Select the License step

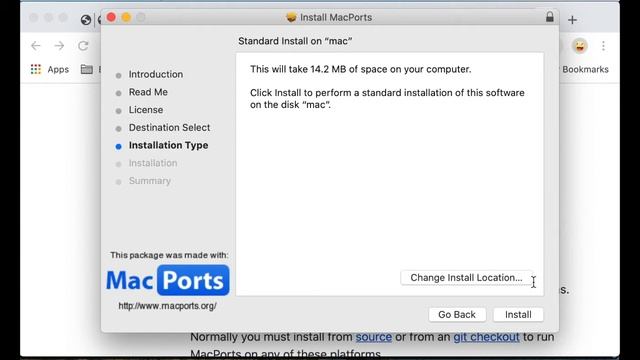pyautogui.click(x=146, y=110)
